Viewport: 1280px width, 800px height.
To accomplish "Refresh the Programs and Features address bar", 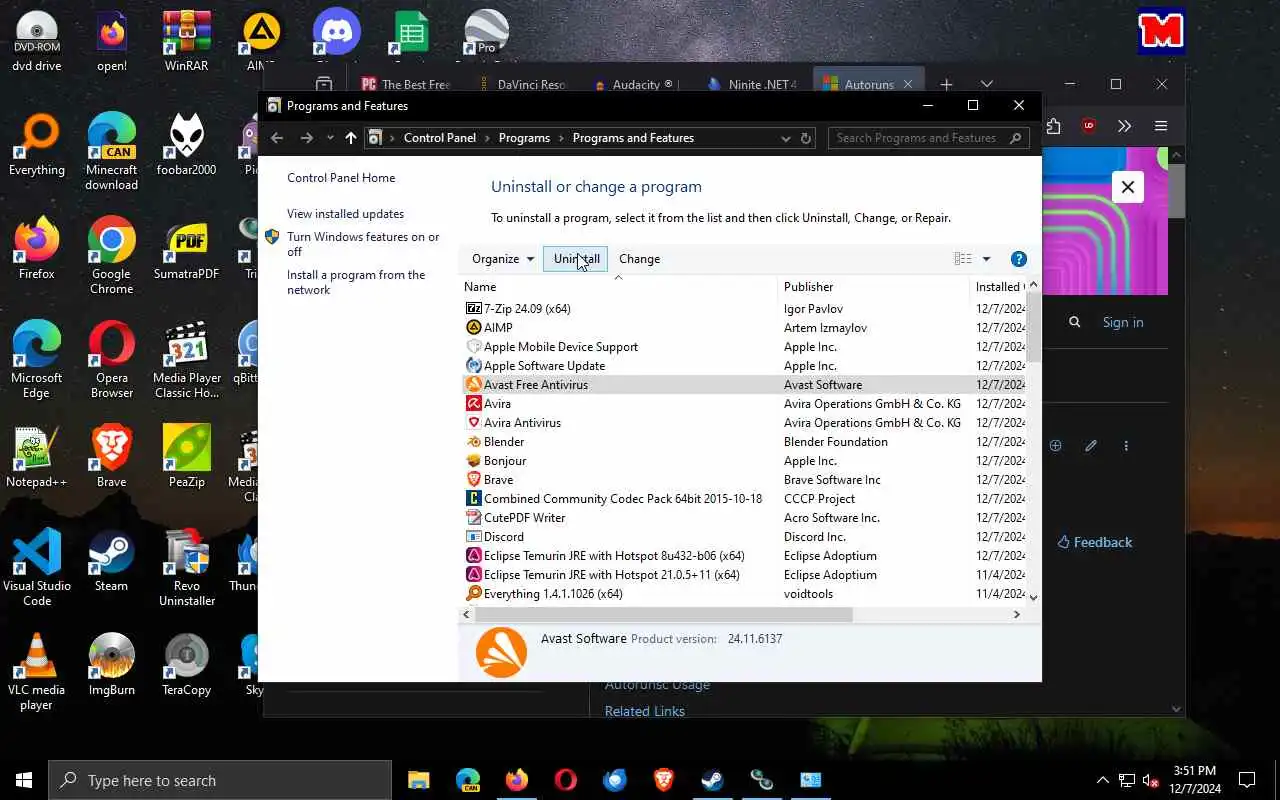I will [806, 138].
